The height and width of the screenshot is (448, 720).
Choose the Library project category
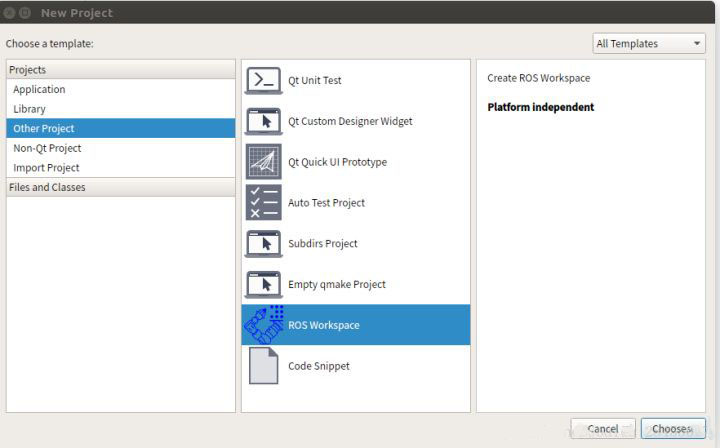[30, 109]
